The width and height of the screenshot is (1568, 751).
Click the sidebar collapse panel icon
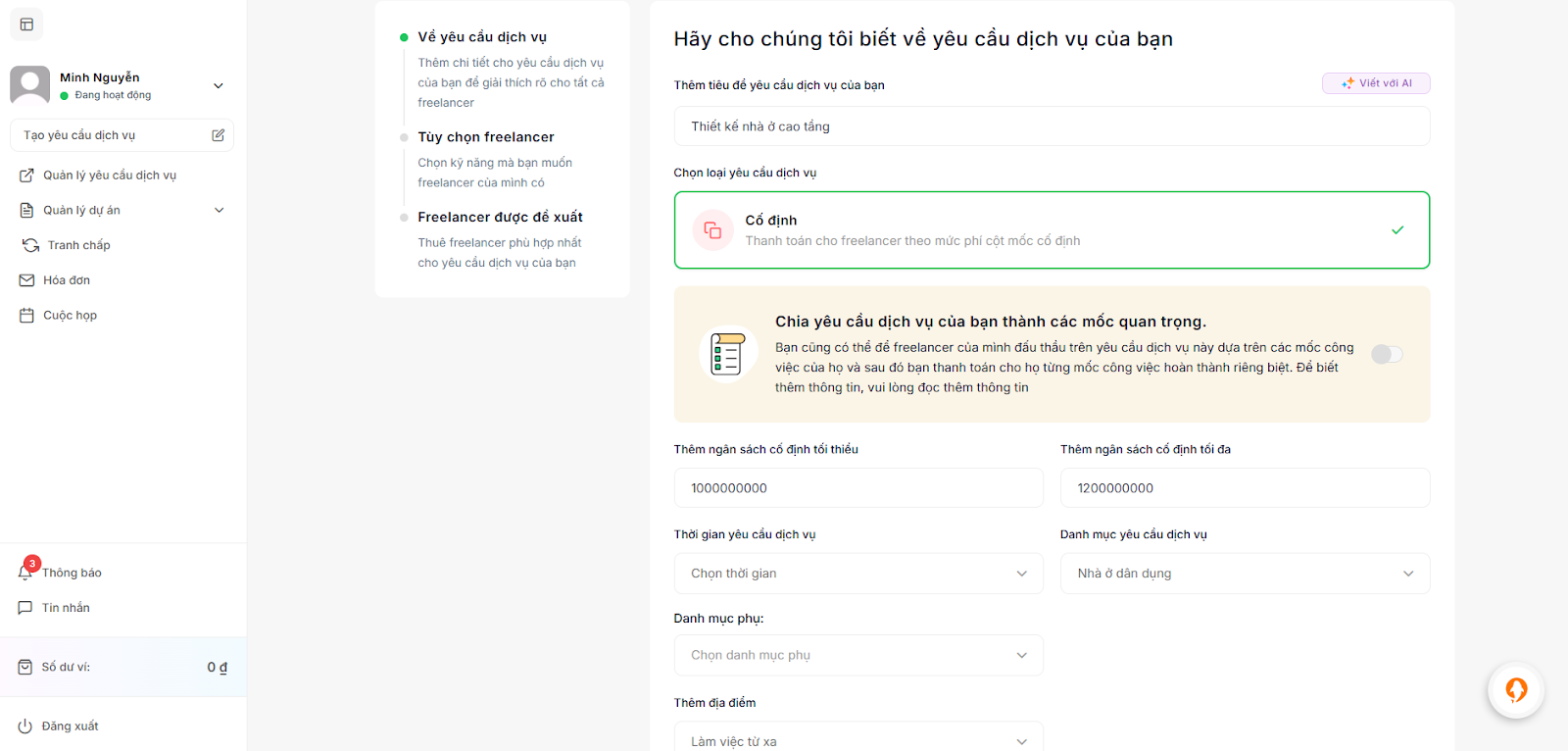(26, 25)
